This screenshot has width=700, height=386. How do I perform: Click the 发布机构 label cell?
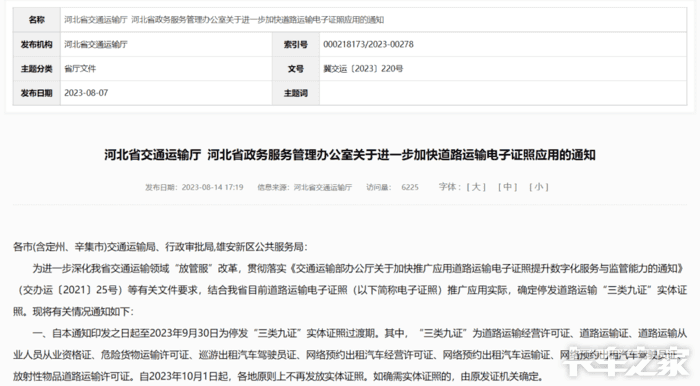coord(37,44)
